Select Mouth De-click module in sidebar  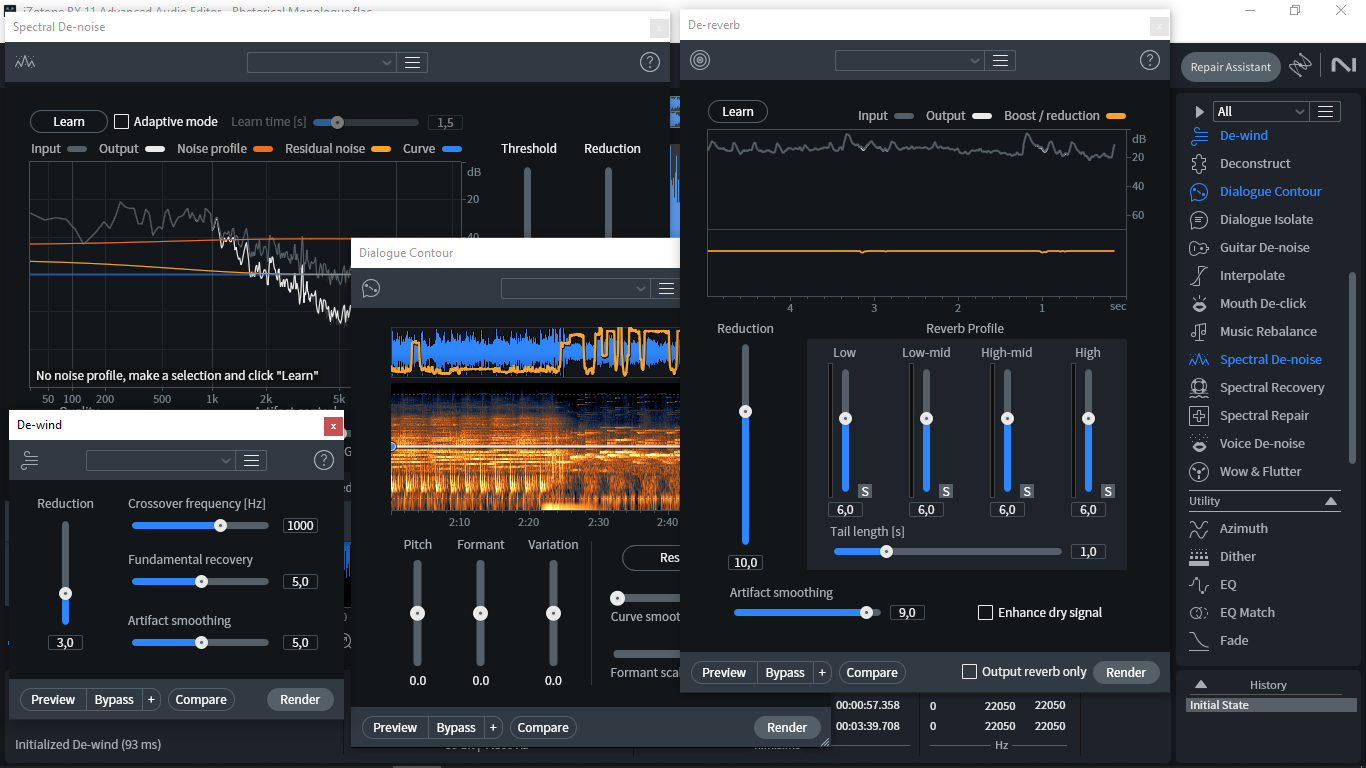(x=1263, y=304)
